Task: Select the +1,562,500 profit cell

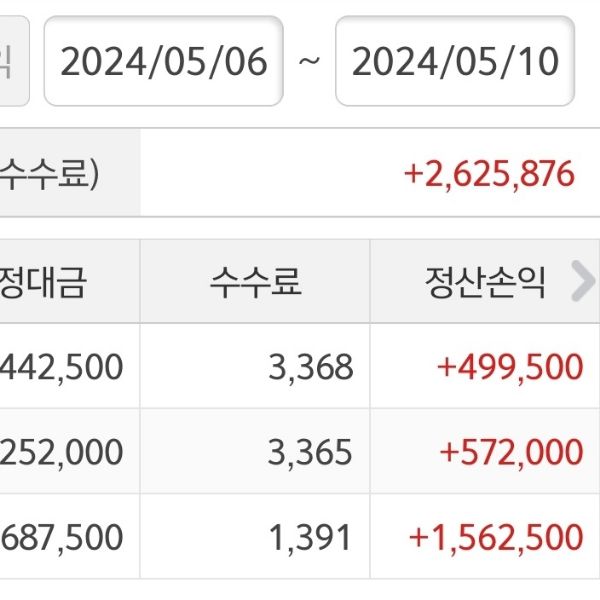Action: pos(496,537)
